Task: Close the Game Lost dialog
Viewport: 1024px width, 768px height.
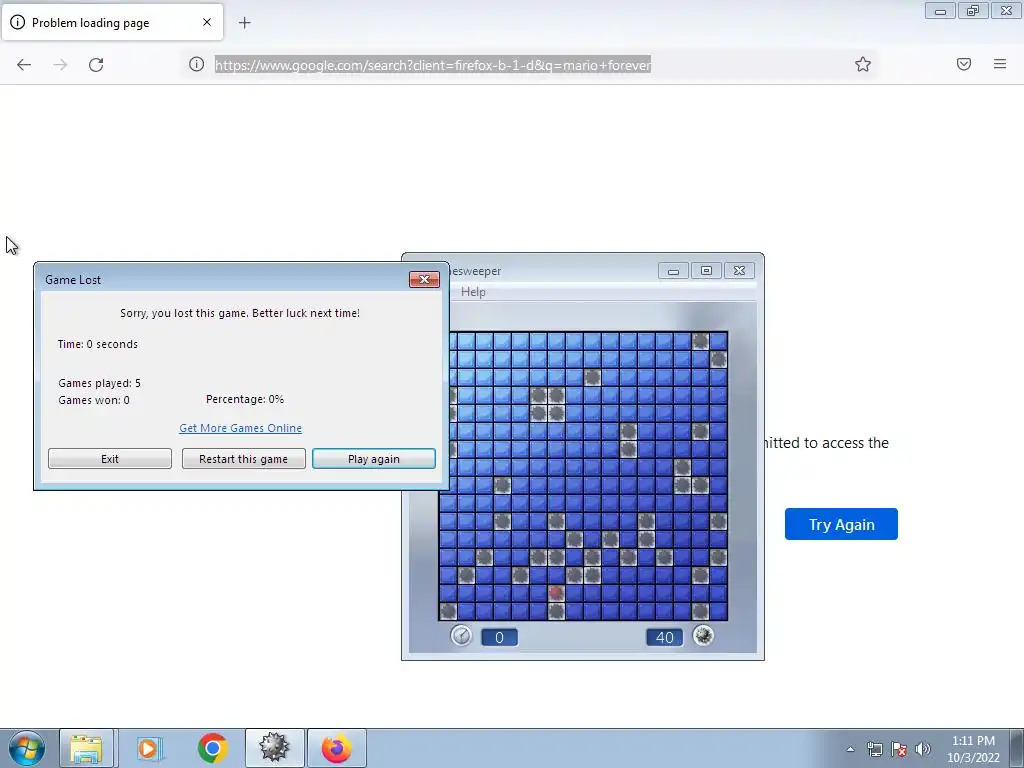Action: point(424,280)
